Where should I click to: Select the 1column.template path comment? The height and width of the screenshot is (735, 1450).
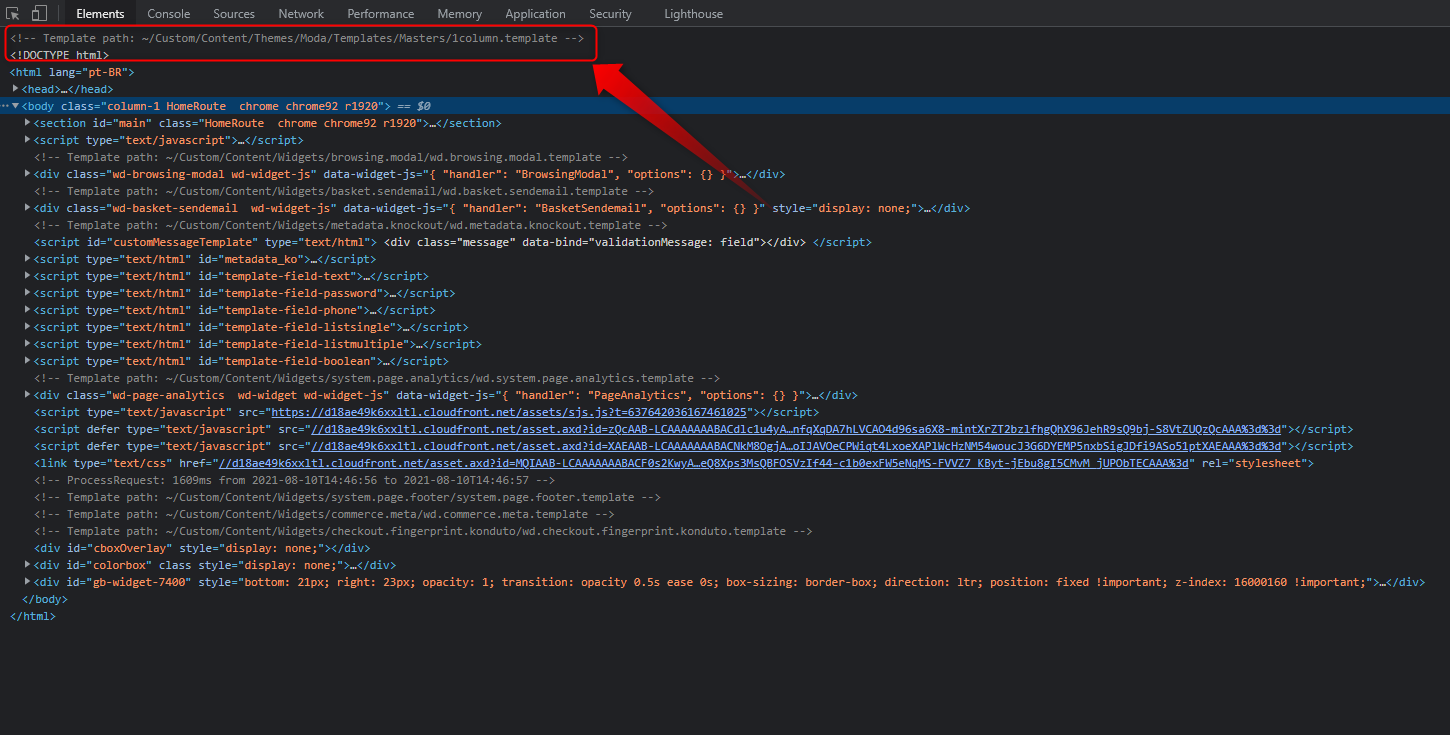(x=297, y=38)
